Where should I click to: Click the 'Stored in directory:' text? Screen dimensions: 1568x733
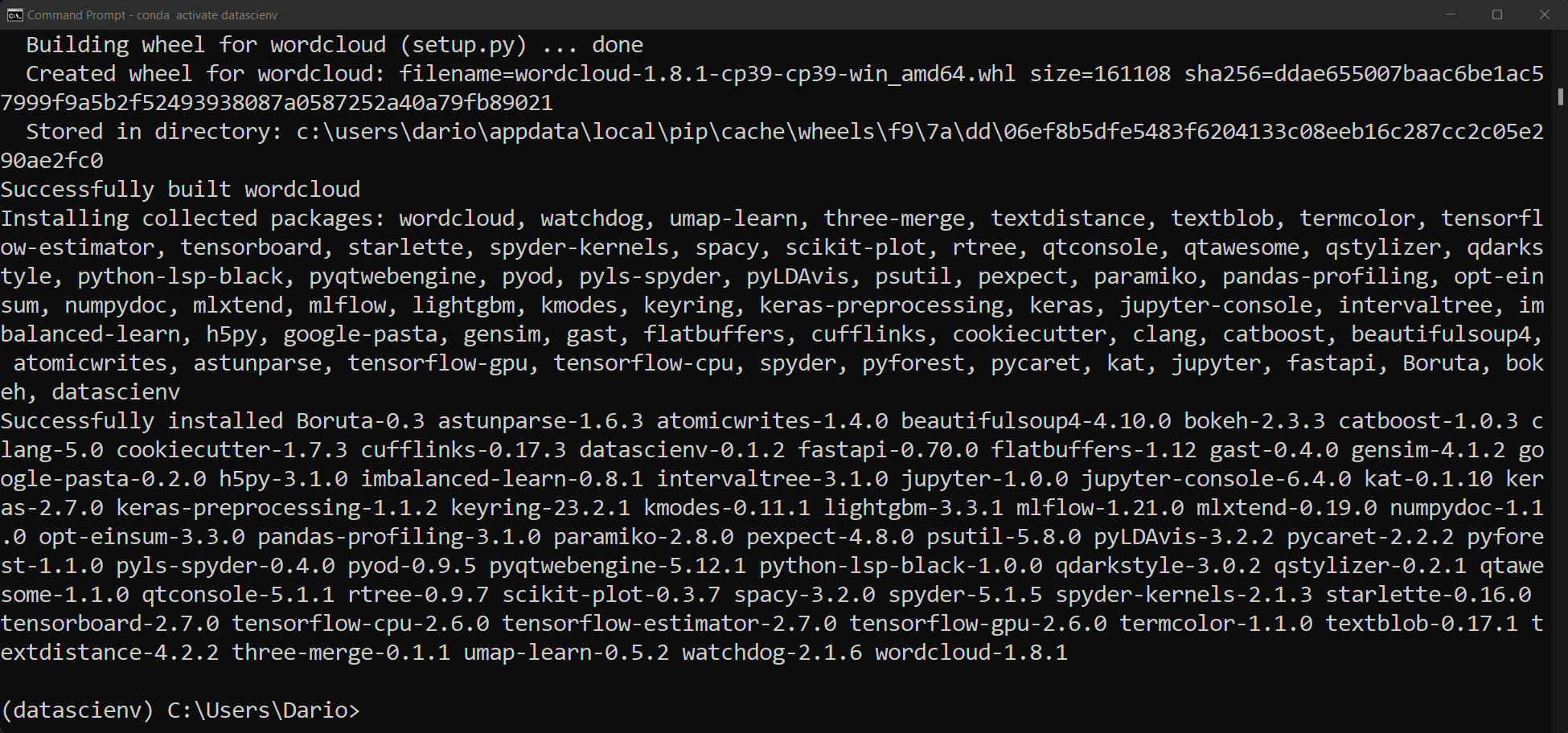pos(154,132)
